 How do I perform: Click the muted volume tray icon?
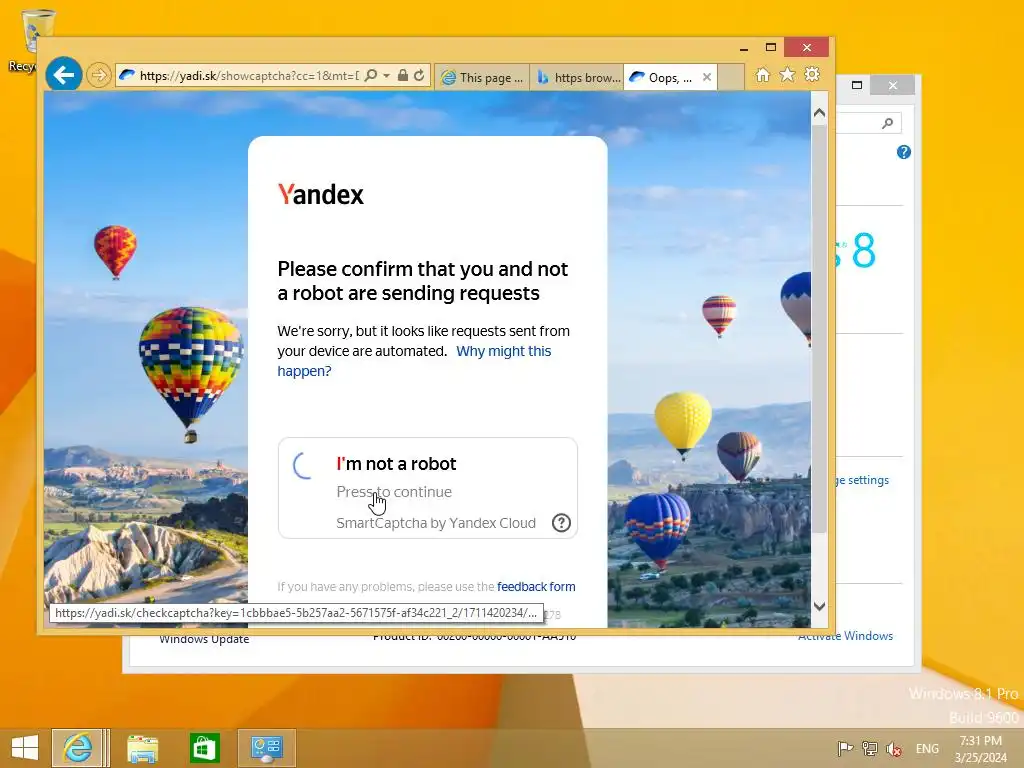click(x=893, y=748)
